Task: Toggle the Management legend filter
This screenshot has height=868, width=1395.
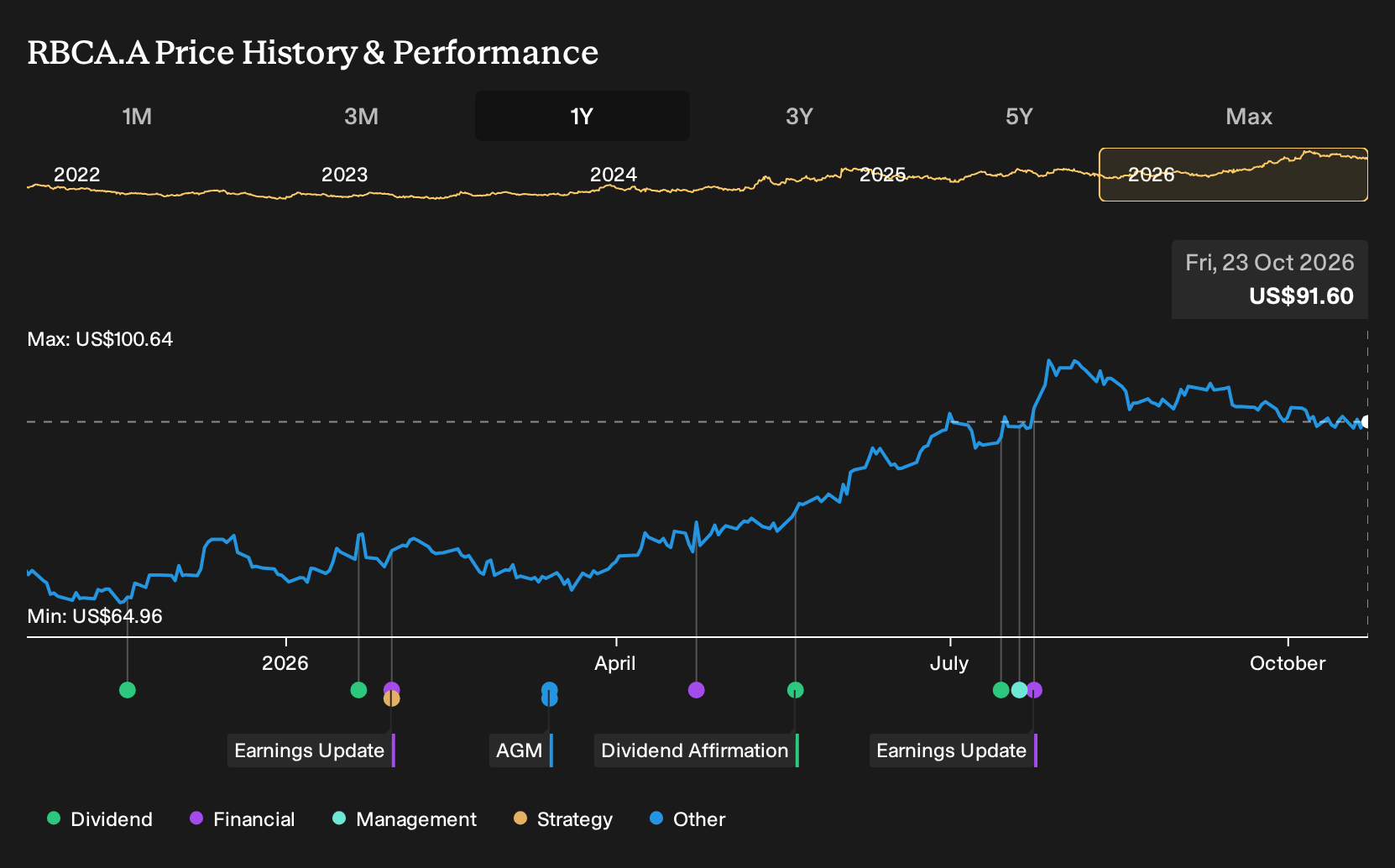Action: [404, 819]
